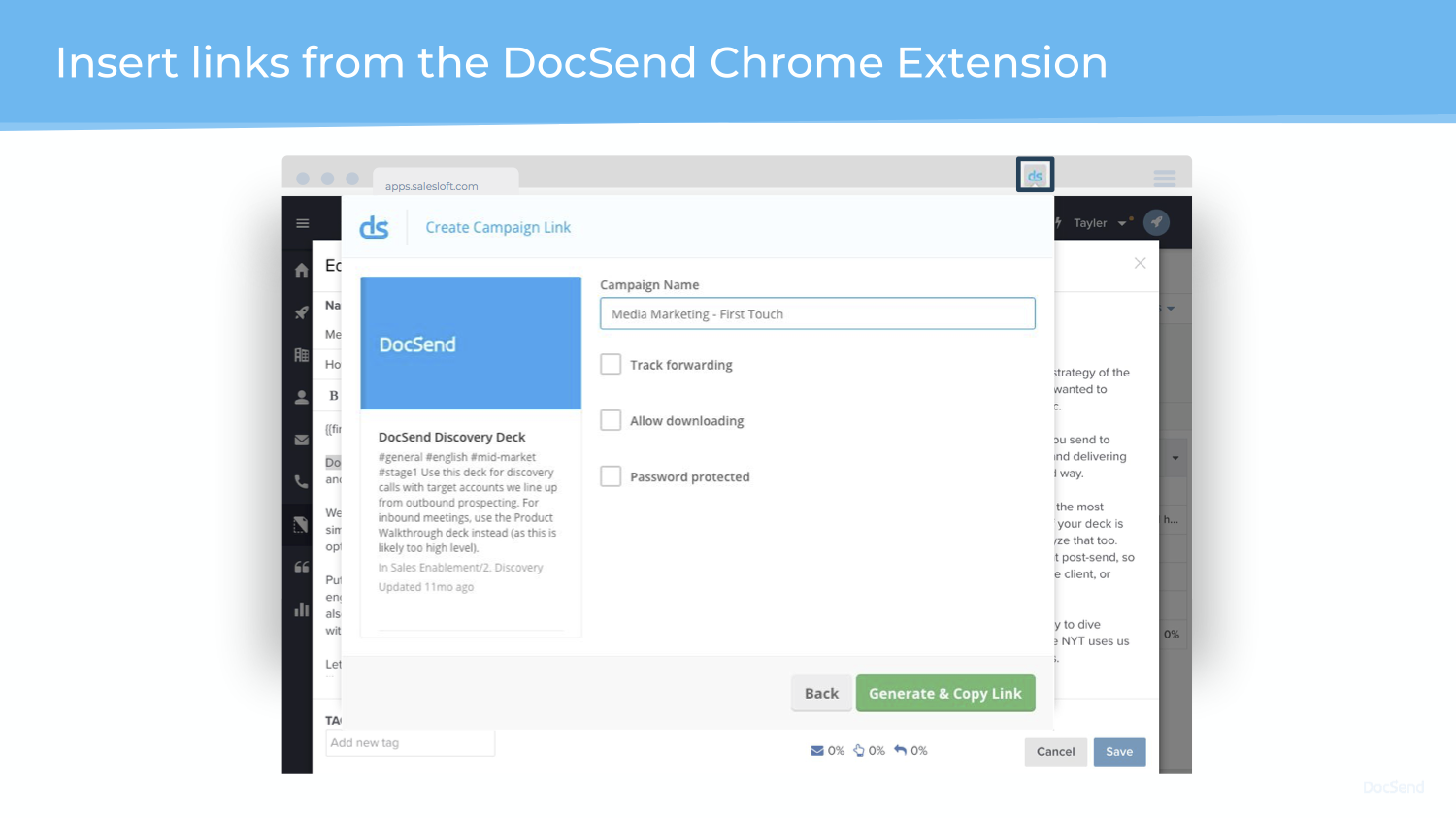Open Emails via the envelope sidebar icon

pyautogui.click(x=302, y=440)
